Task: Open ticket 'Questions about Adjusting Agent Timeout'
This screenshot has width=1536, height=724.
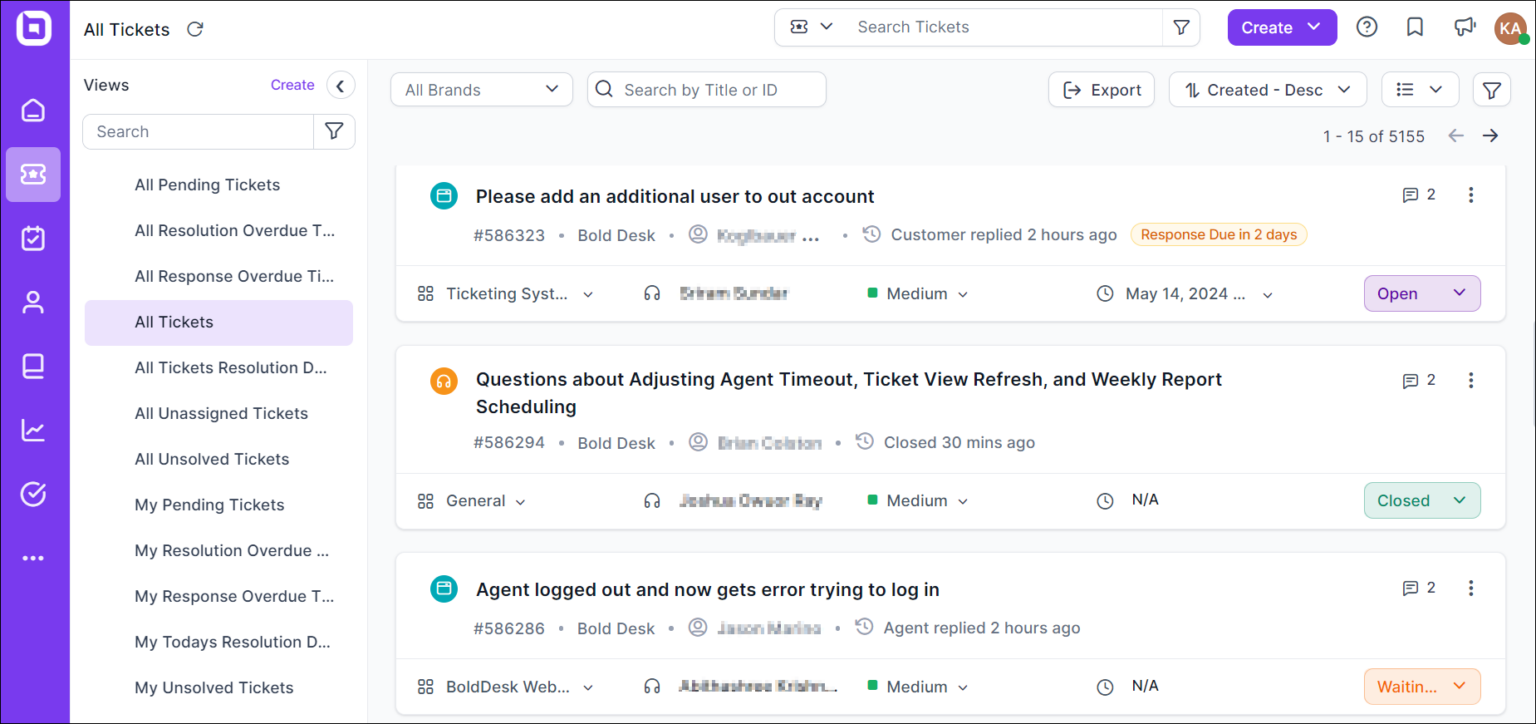Action: (849, 393)
